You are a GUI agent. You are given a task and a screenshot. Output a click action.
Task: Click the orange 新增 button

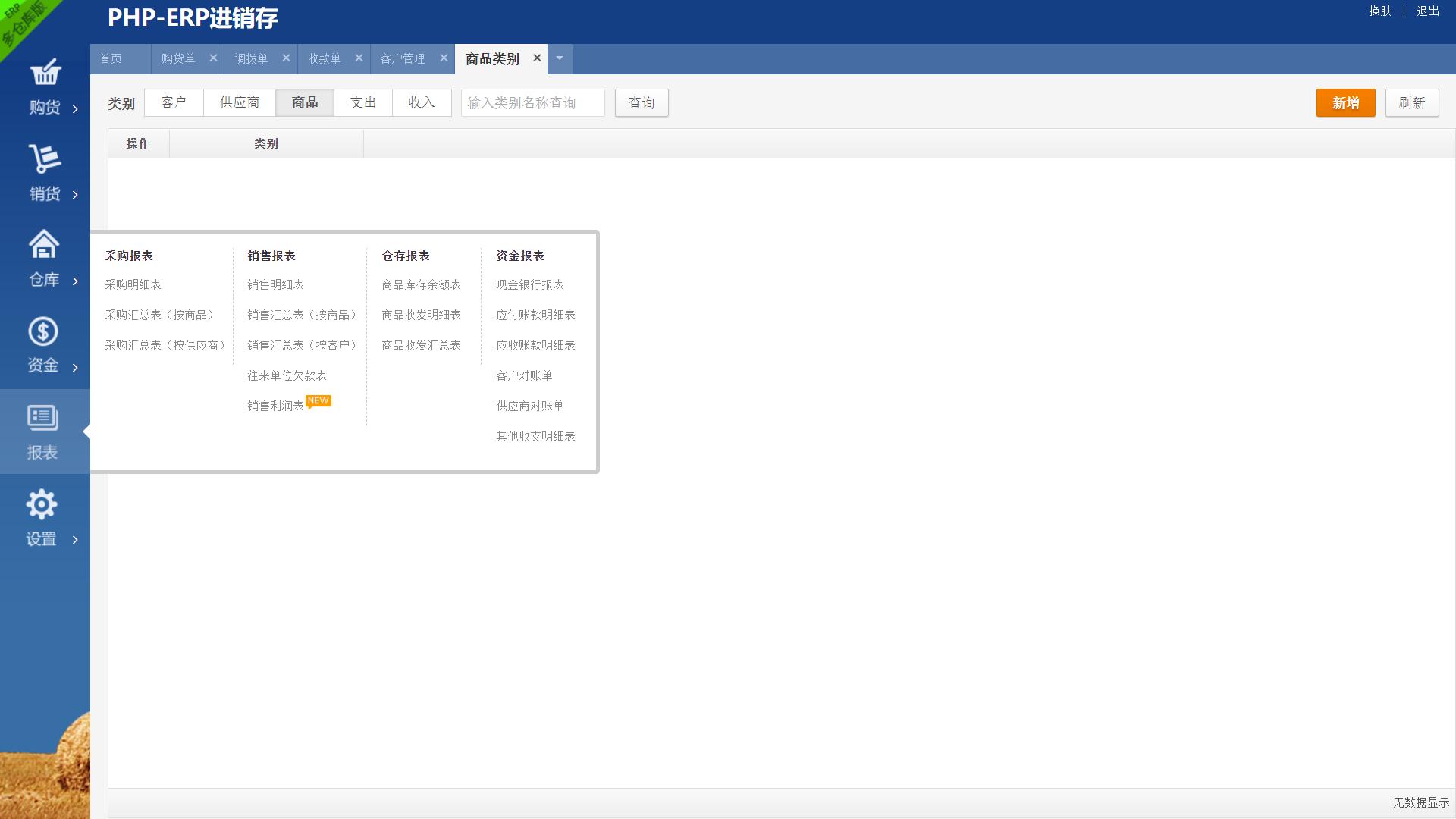click(1345, 102)
